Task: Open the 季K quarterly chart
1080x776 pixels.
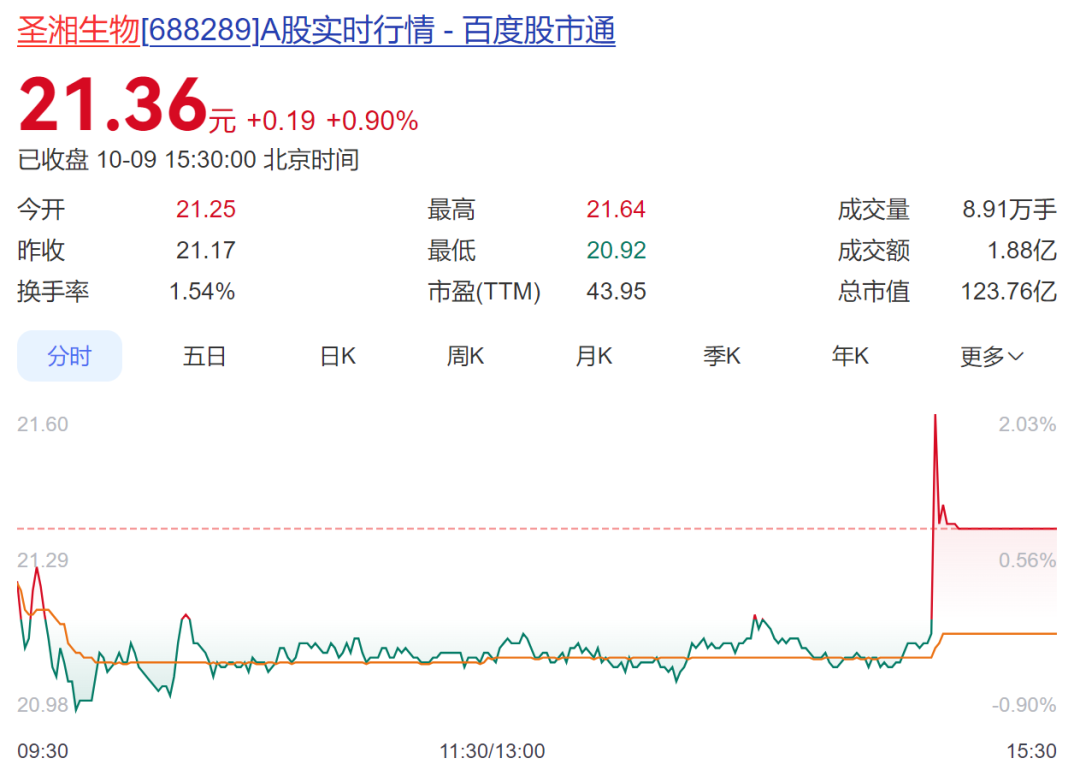Action: click(721, 356)
